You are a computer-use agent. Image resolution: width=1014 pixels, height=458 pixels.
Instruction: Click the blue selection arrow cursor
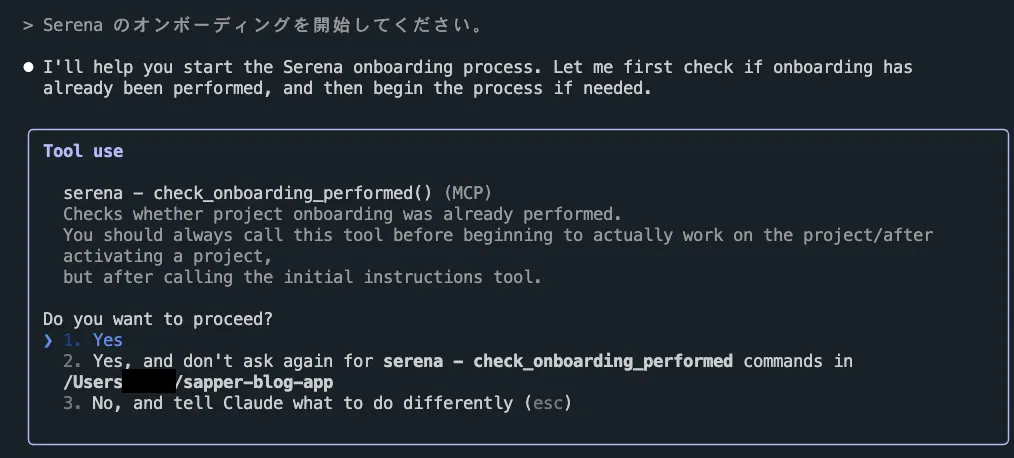pyautogui.click(x=48, y=340)
